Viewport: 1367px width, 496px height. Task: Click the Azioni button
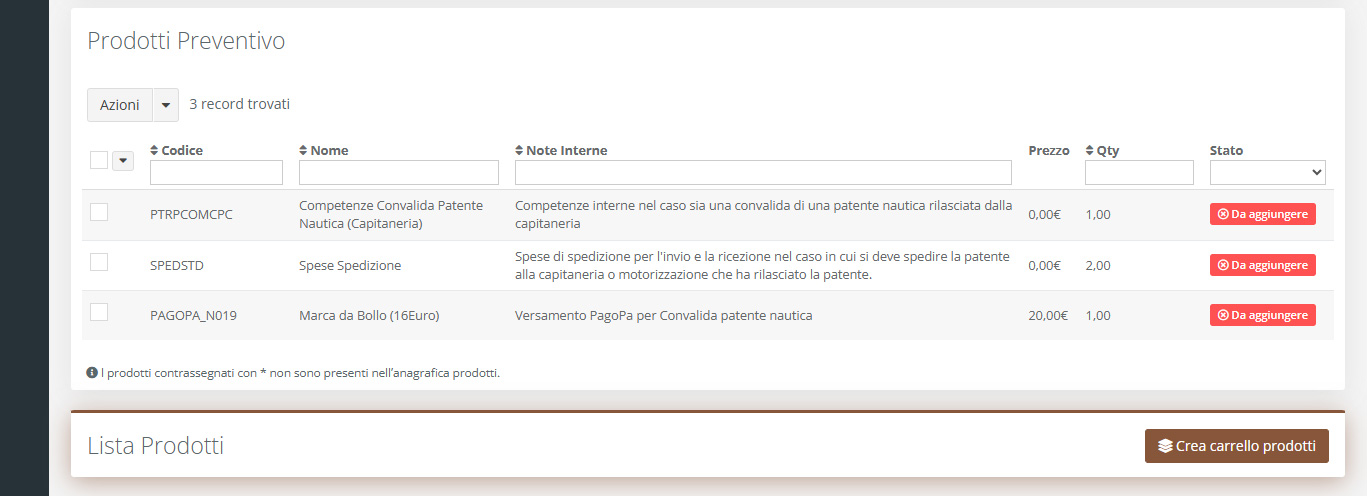tap(120, 105)
